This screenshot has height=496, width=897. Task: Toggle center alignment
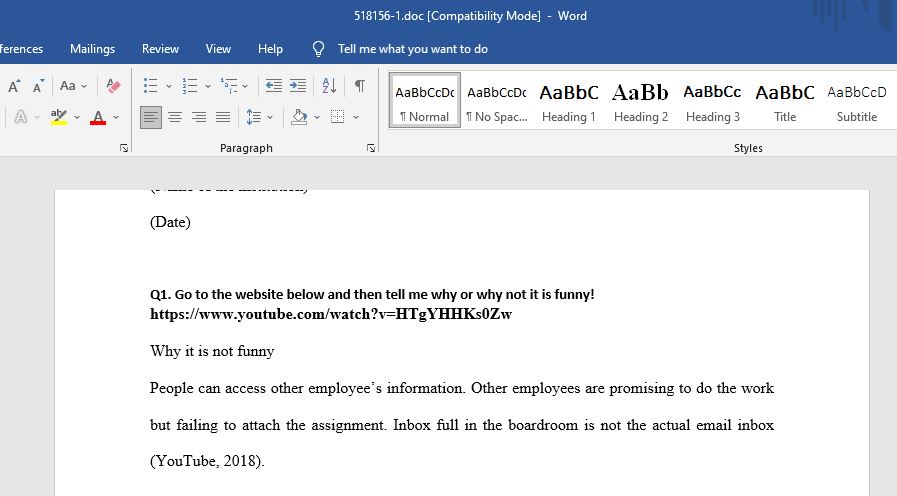175,117
